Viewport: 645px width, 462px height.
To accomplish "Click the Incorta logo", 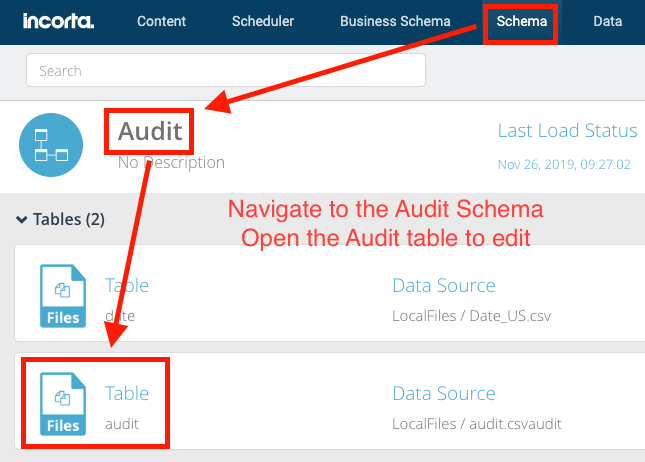I will coord(58,21).
